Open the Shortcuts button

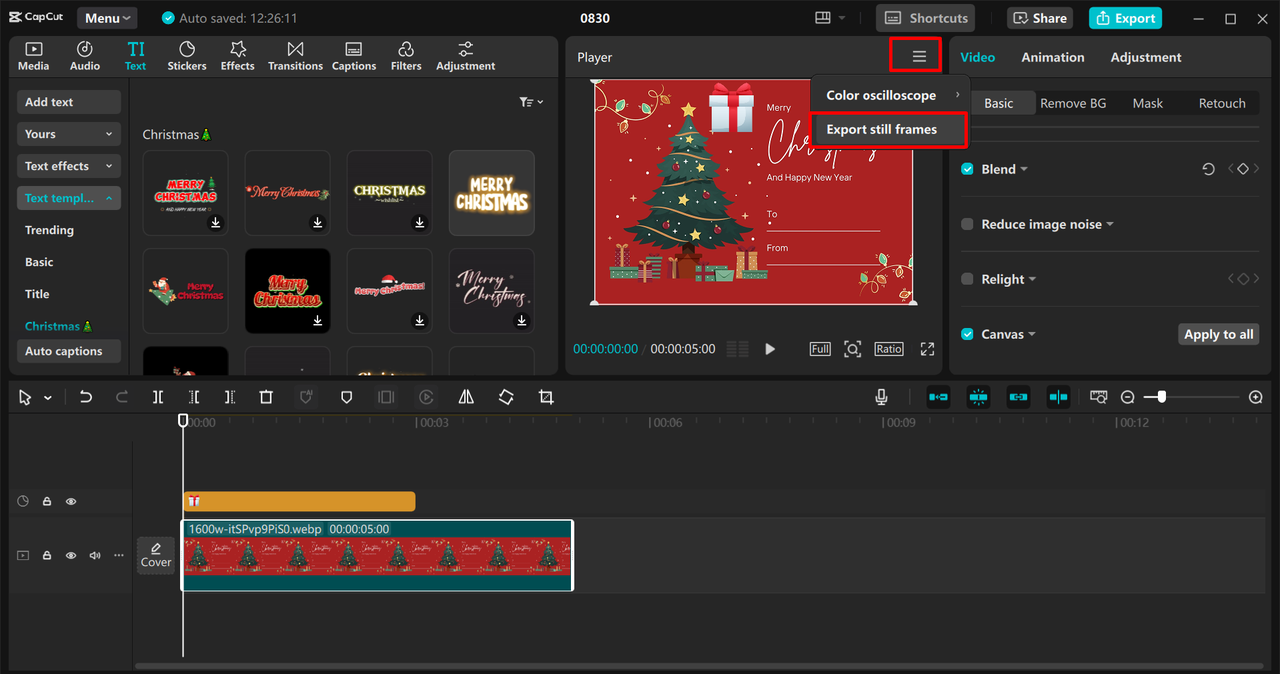[926, 18]
